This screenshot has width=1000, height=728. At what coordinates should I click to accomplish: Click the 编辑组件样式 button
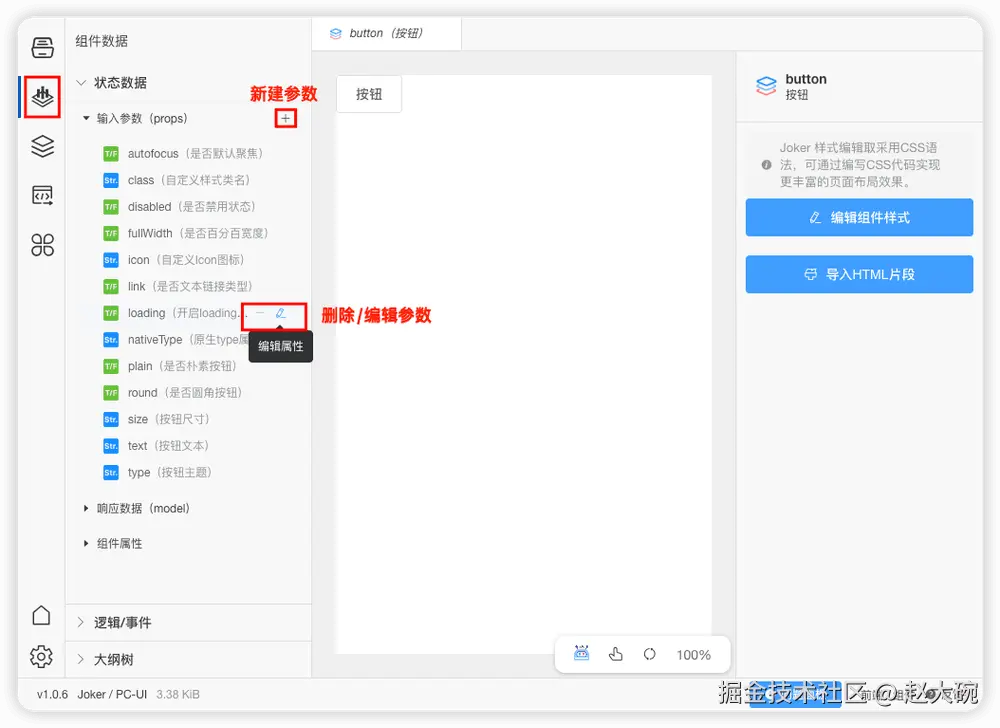pyautogui.click(x=858, y=218)
